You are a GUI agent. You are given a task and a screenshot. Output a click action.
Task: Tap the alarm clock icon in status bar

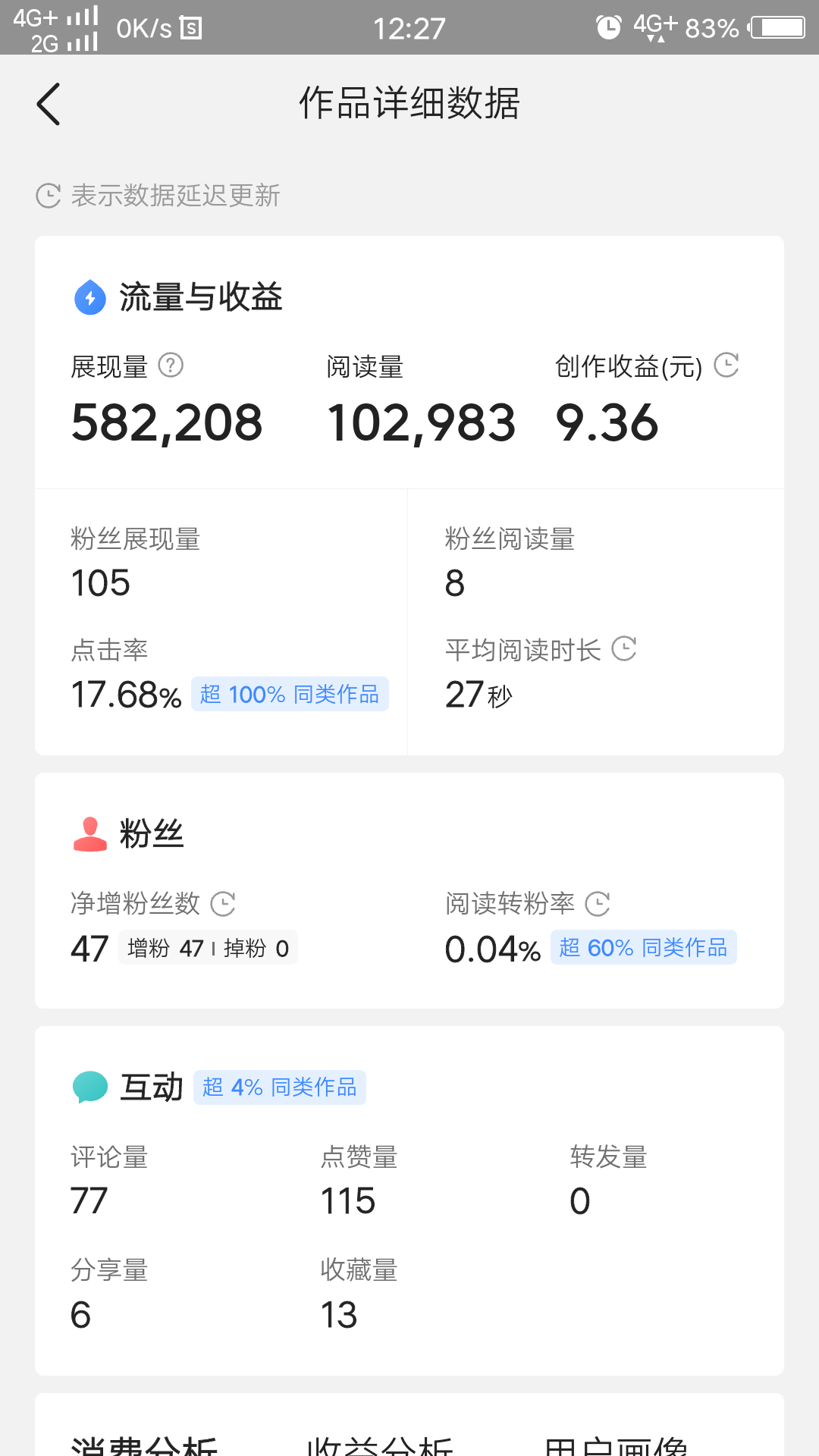(608, 28)
